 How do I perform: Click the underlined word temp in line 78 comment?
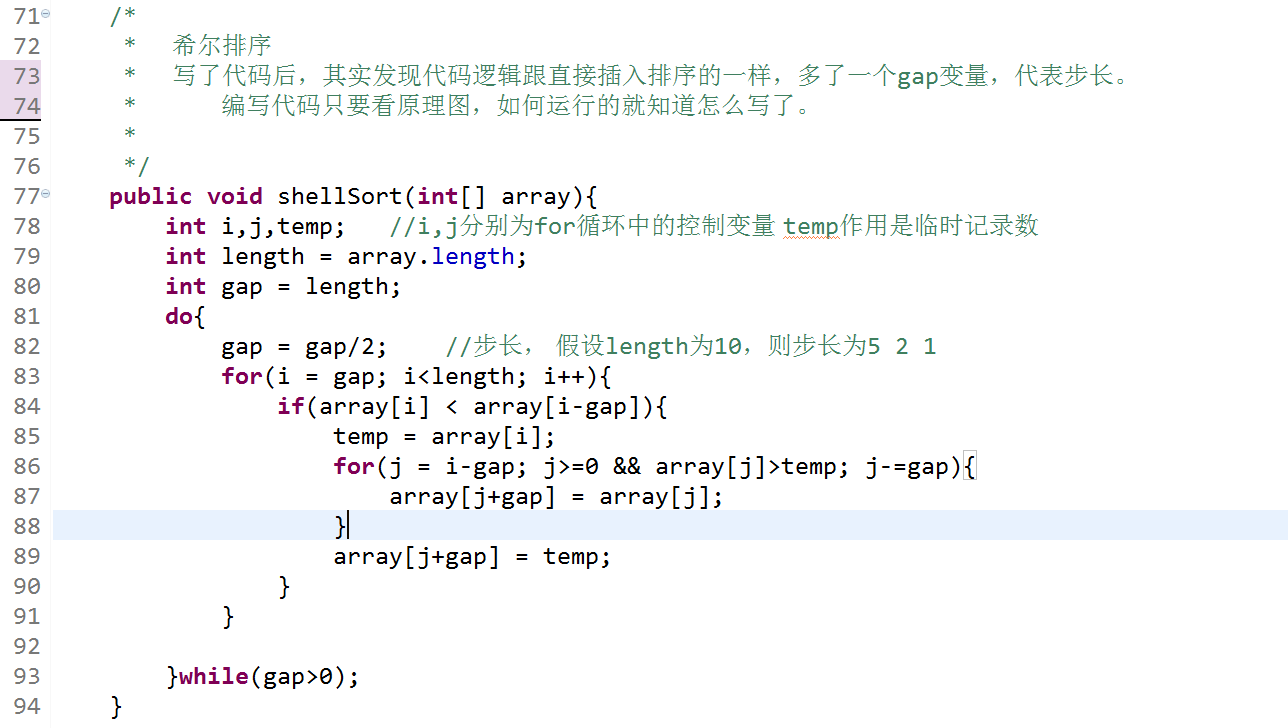(811, 226)
